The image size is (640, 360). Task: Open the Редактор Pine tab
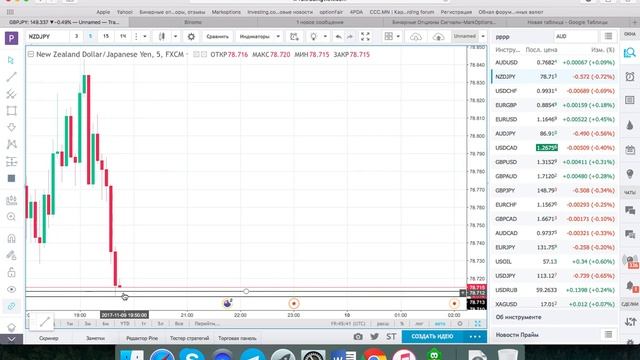pyautogui.click(x=142, y=338)
